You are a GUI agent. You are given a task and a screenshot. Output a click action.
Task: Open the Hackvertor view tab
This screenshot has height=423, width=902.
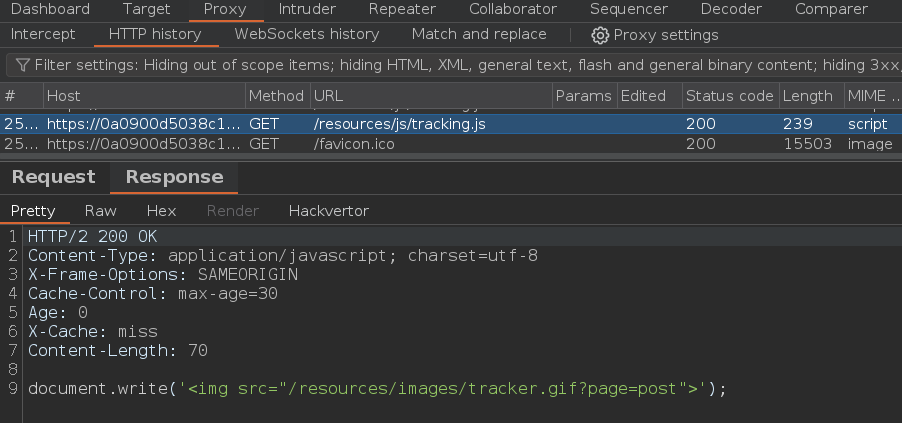point(328,211)
